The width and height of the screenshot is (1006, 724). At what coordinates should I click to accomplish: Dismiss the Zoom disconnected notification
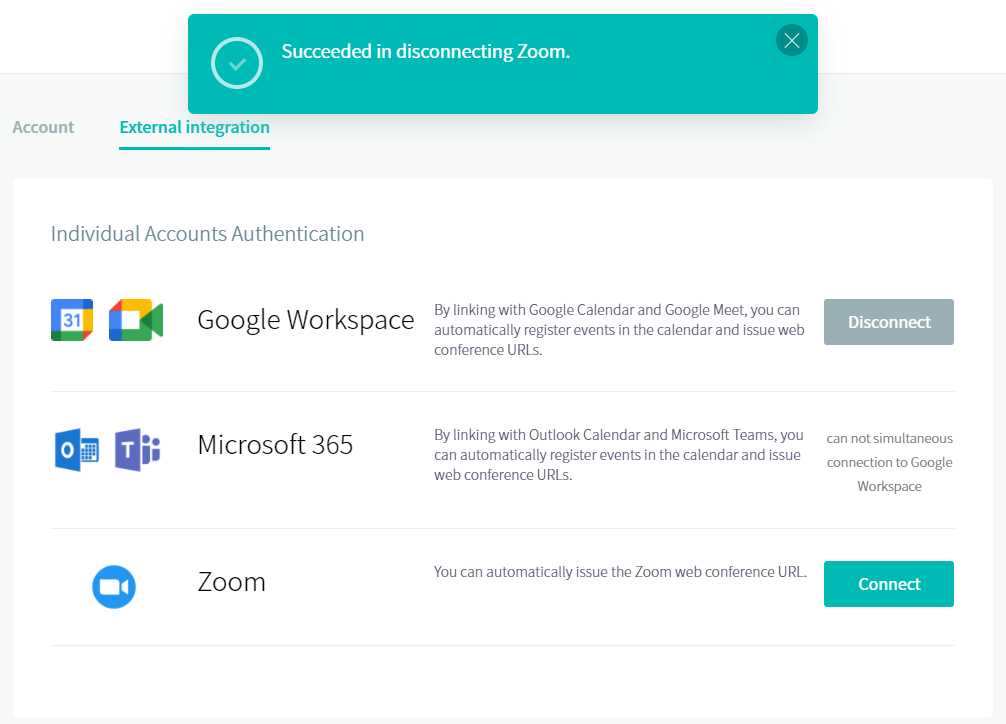click(x=791, y=41)
